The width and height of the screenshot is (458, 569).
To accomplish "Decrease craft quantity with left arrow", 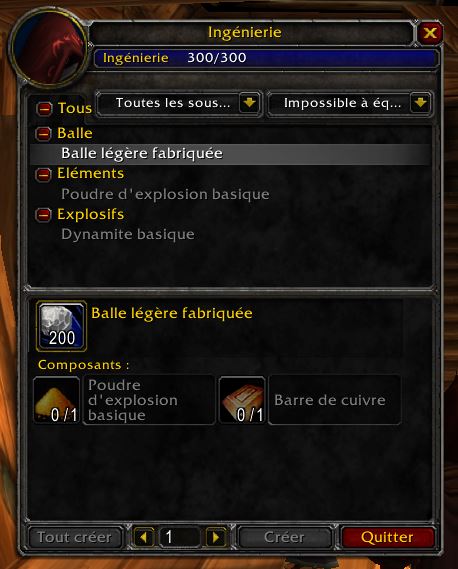I will 144,537.
